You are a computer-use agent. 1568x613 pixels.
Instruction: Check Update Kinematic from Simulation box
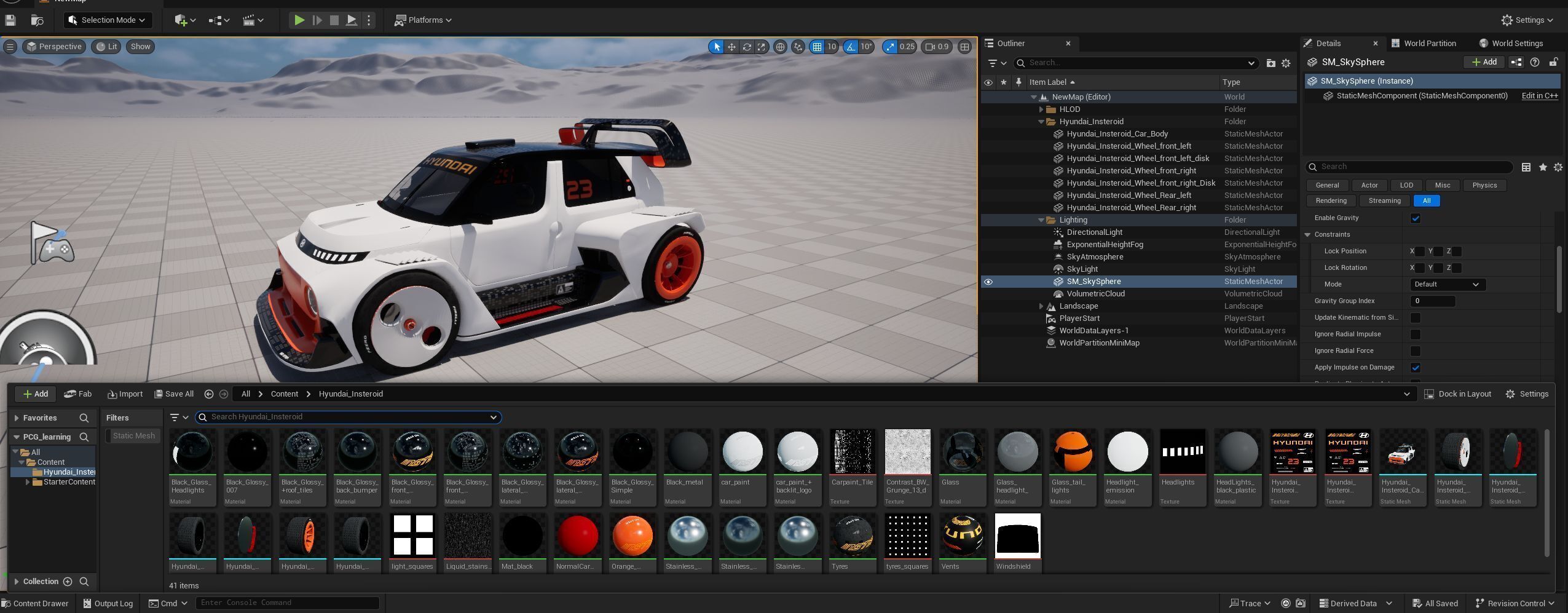1416,318
